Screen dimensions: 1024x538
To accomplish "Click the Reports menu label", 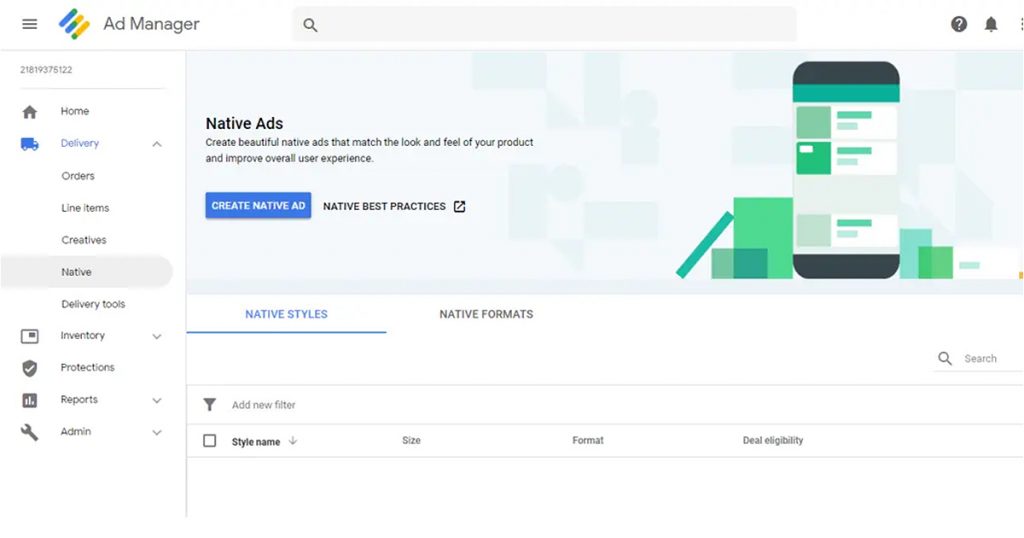I will pyautogui.click(x=79, y=399).
